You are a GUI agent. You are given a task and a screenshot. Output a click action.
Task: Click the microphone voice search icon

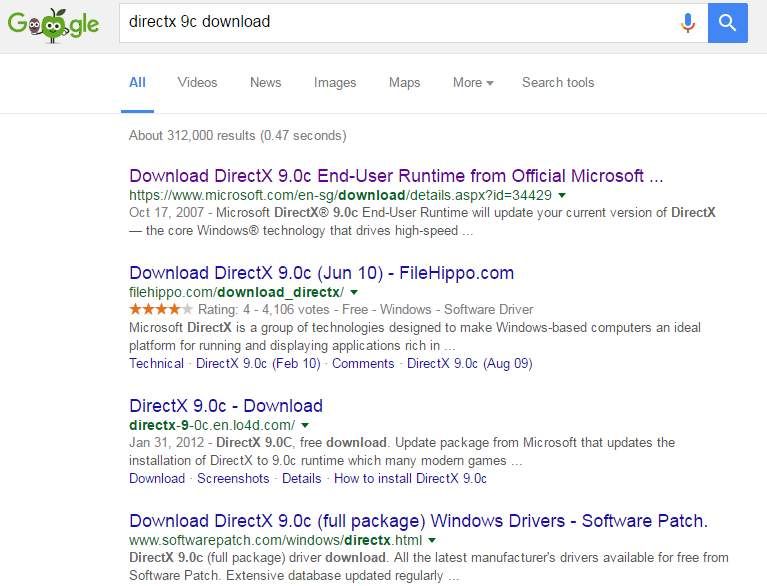click(687, 22)
